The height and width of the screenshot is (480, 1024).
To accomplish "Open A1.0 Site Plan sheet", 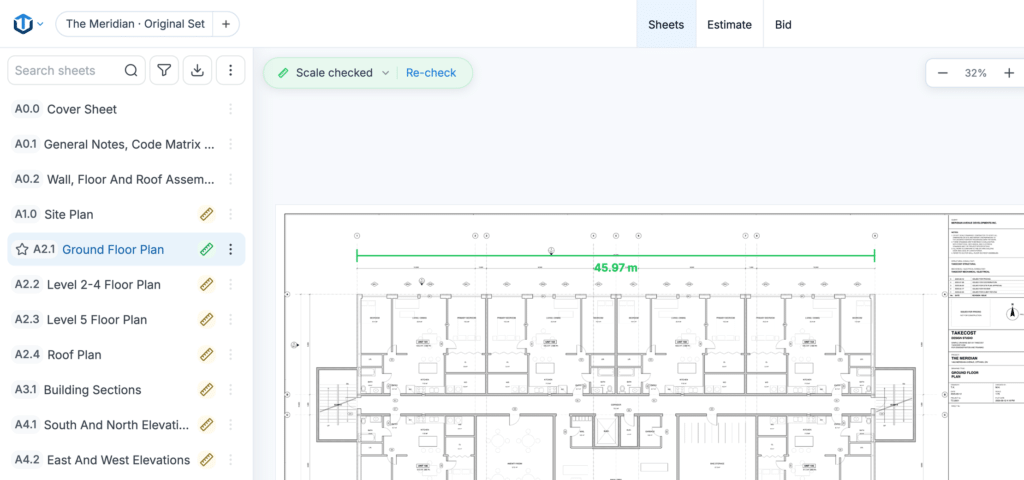I will point(126,214).
